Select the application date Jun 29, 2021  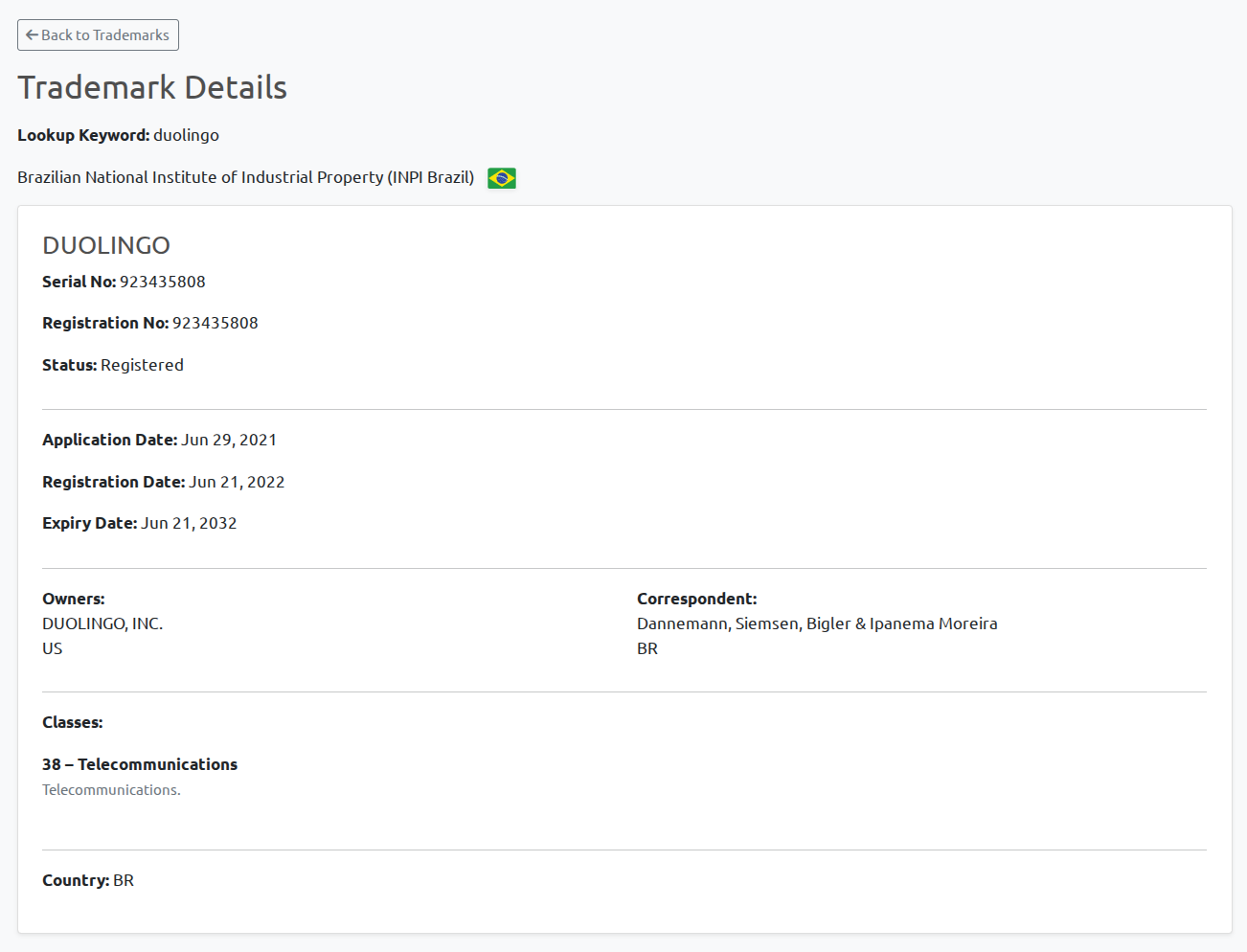(x=229, y=440)
